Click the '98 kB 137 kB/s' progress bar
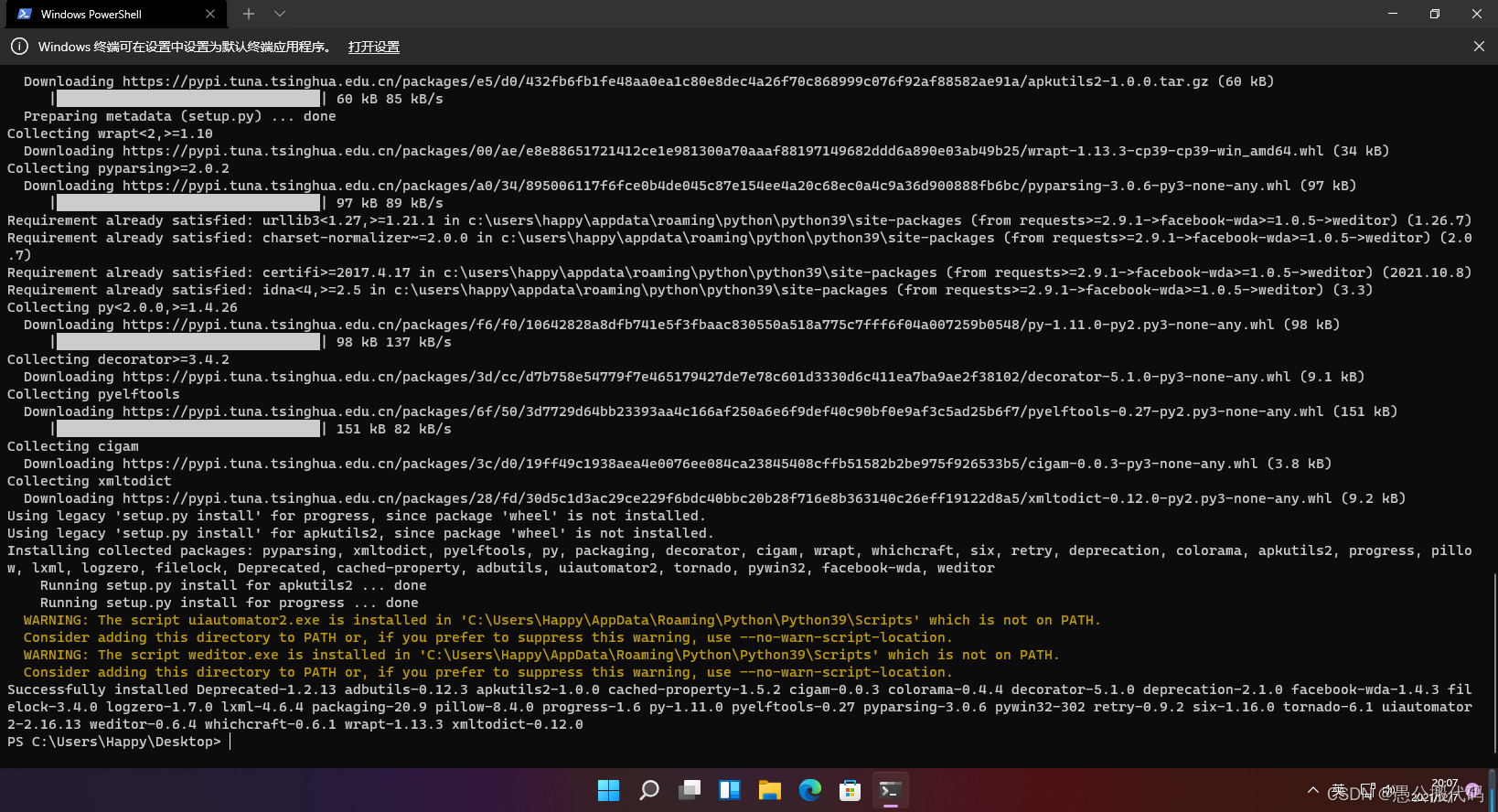 coord(187,342)
